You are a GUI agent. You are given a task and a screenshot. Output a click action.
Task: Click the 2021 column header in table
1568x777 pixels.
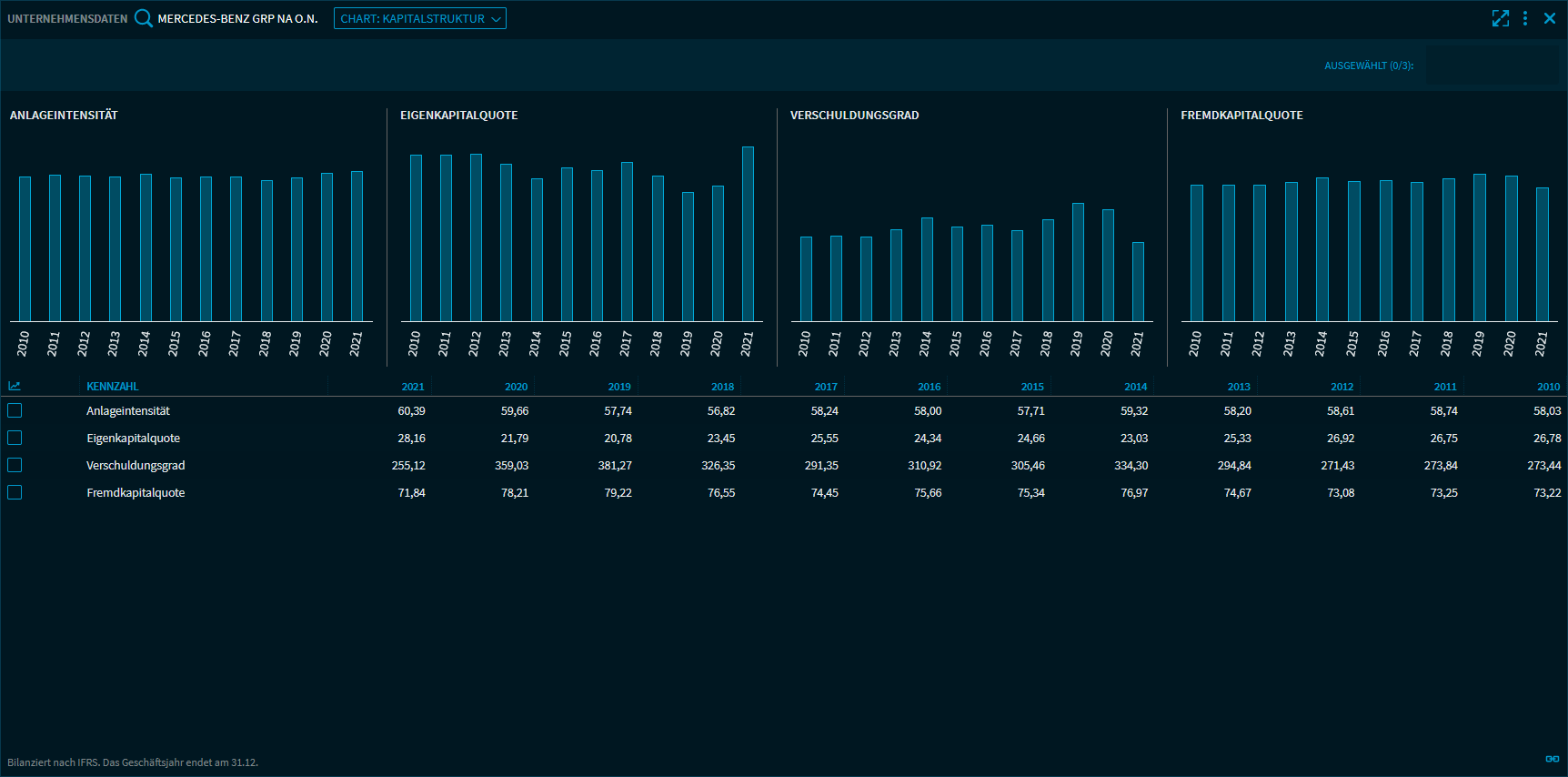coord(413,387)
